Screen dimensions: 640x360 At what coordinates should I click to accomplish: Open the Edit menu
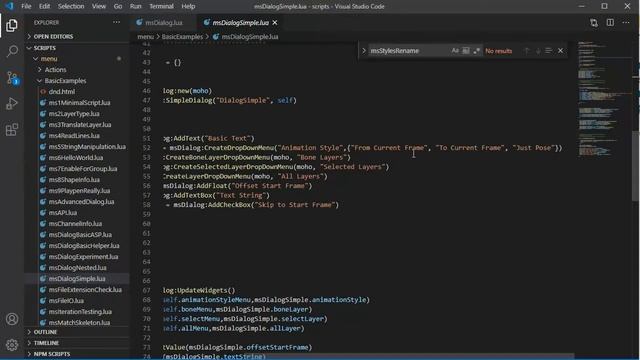coord(44,6)
